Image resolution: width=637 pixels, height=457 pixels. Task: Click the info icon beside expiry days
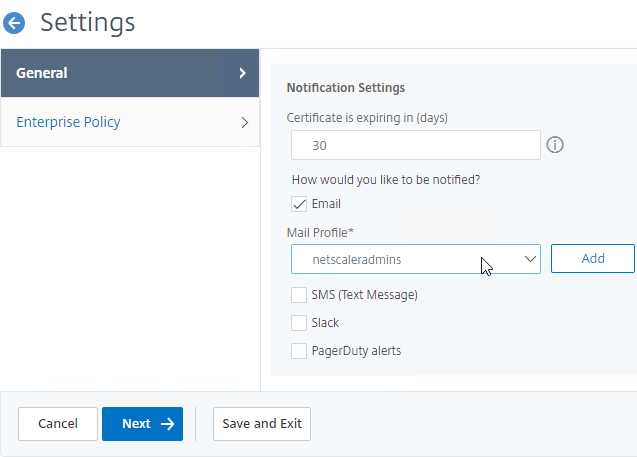(x=555, y=145)
